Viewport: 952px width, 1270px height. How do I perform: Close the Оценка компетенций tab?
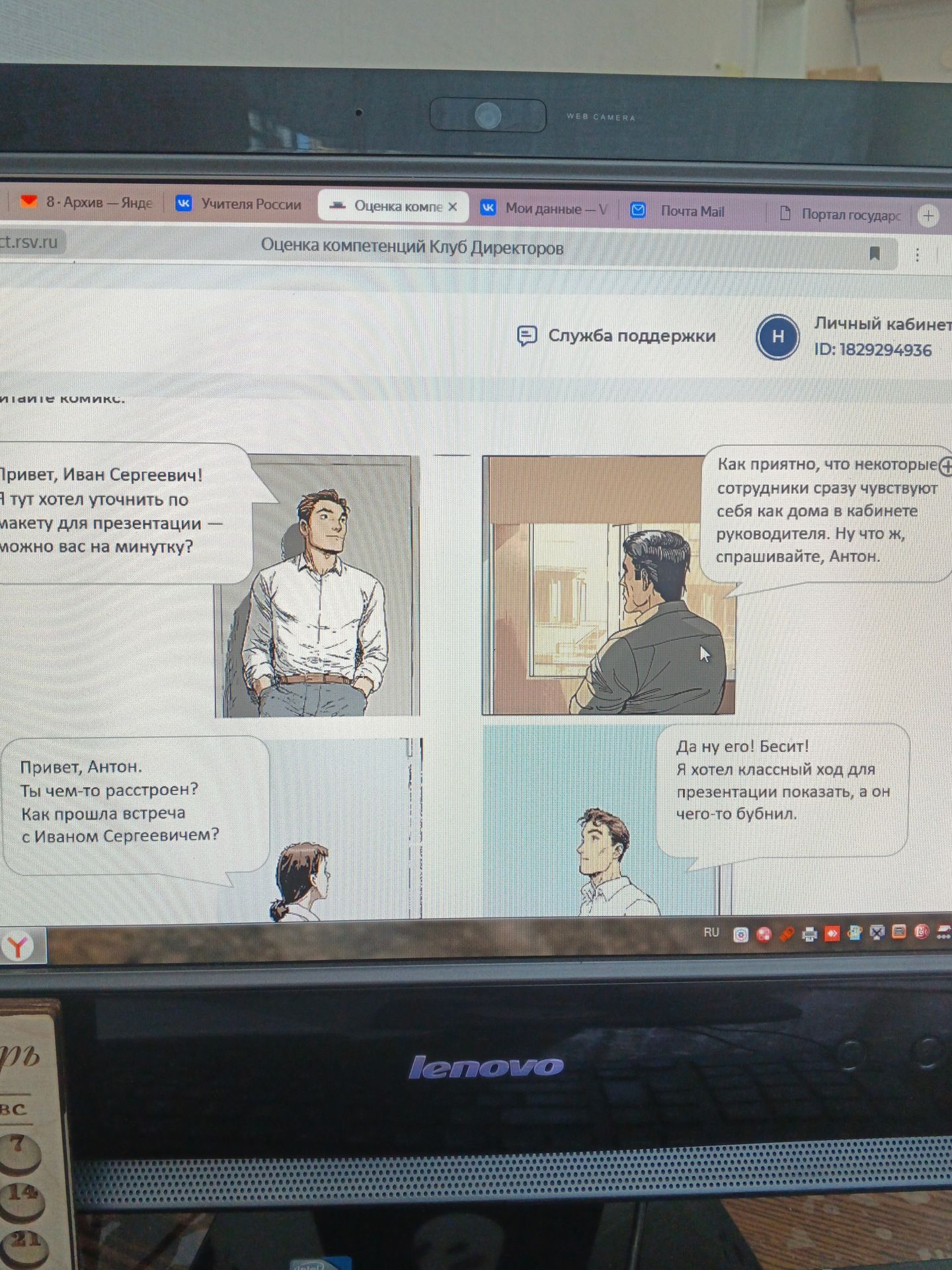[453, 207]
